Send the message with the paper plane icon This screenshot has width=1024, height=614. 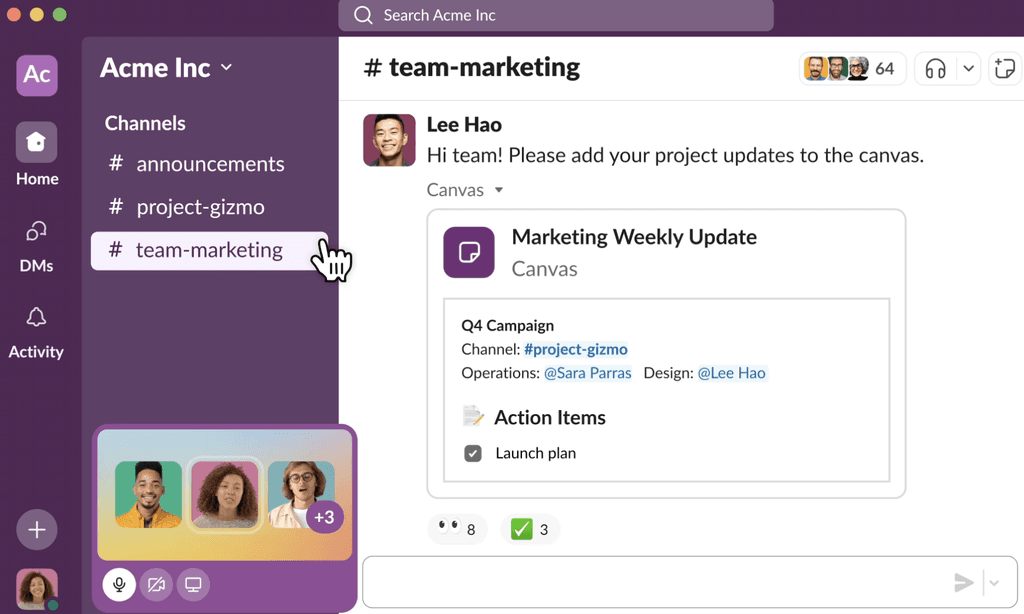pyautogui.click(x=963, y=582)
